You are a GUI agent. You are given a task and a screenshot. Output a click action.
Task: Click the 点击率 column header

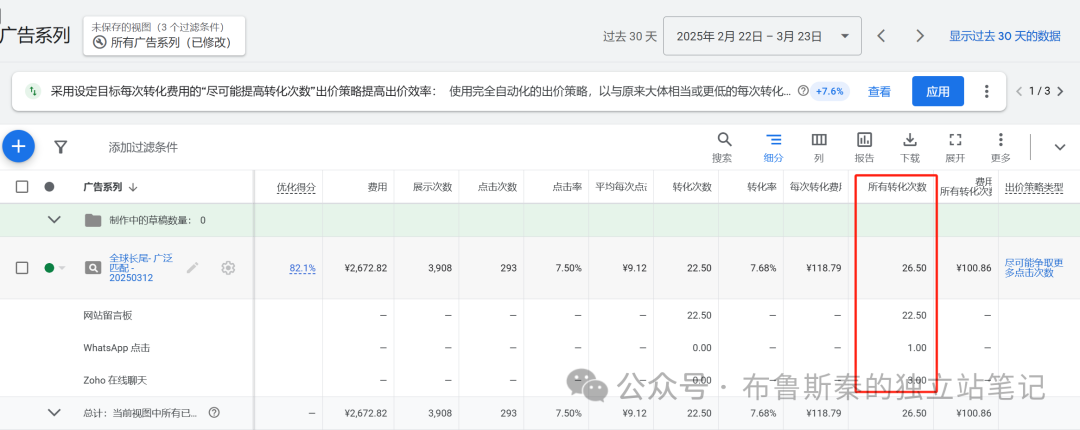(567, 187)
